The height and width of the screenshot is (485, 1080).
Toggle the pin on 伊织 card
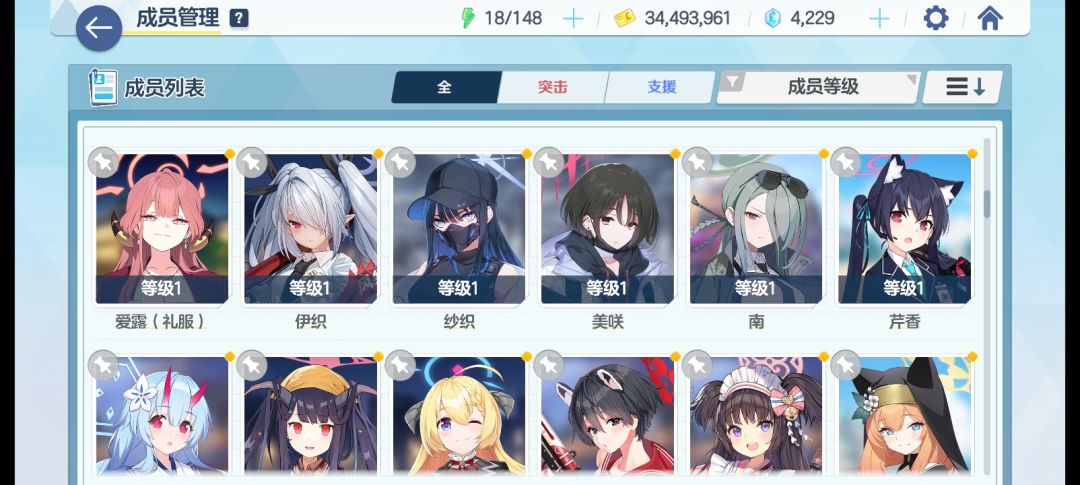point(251,163)
